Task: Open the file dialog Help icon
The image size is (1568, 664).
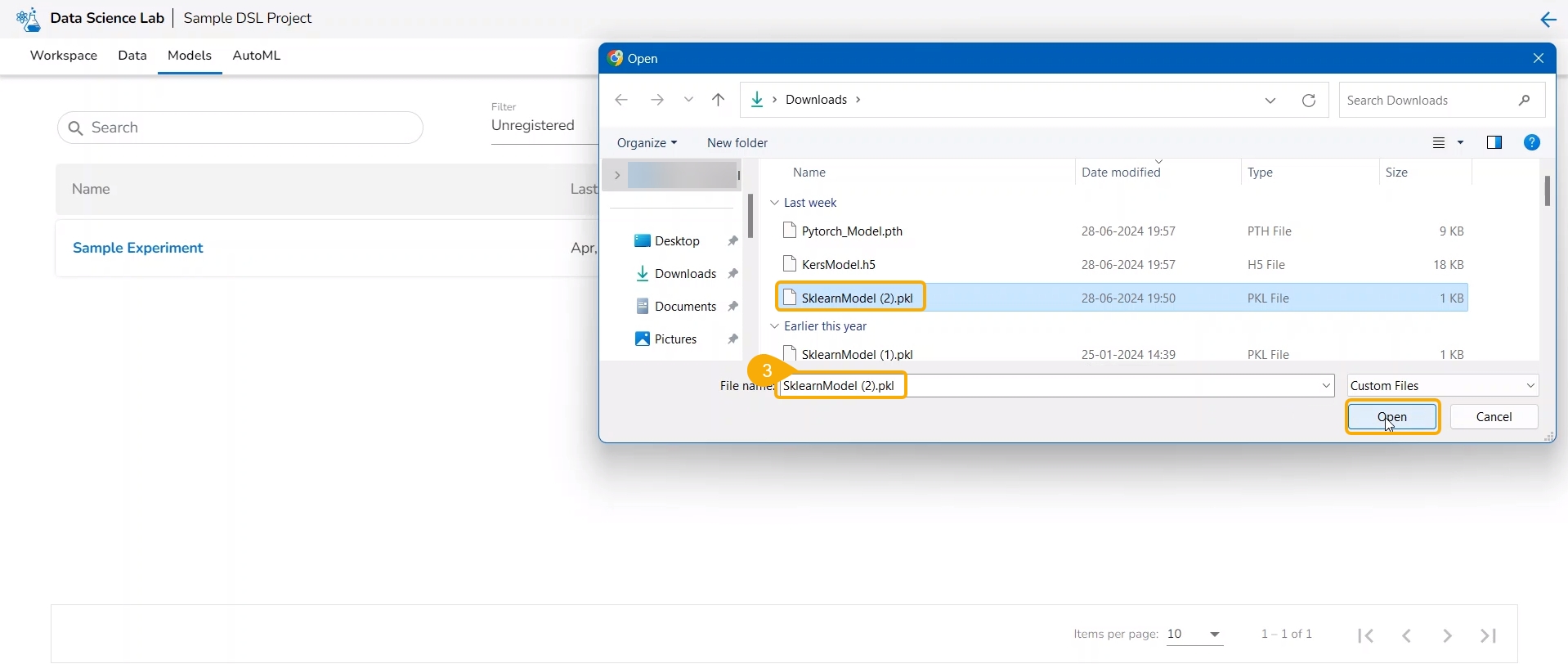Action: (x=1532, y=142)
